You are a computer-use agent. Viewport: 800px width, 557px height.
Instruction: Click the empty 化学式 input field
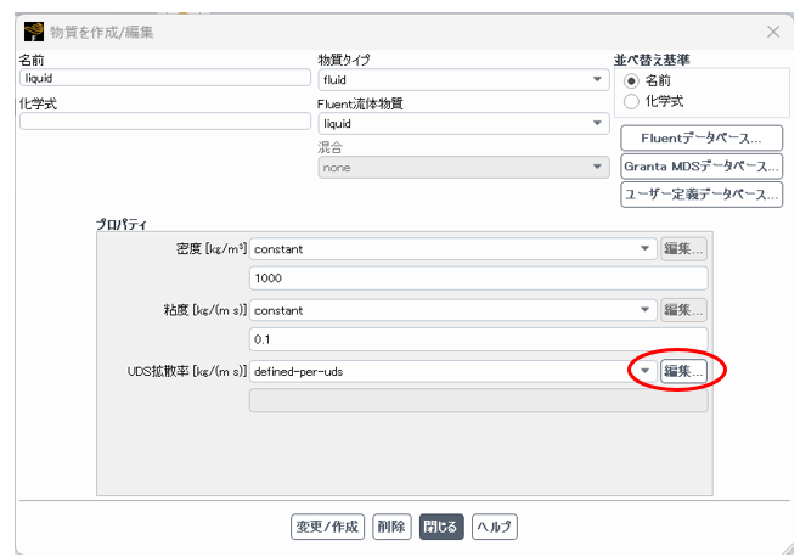pos(165,121)
